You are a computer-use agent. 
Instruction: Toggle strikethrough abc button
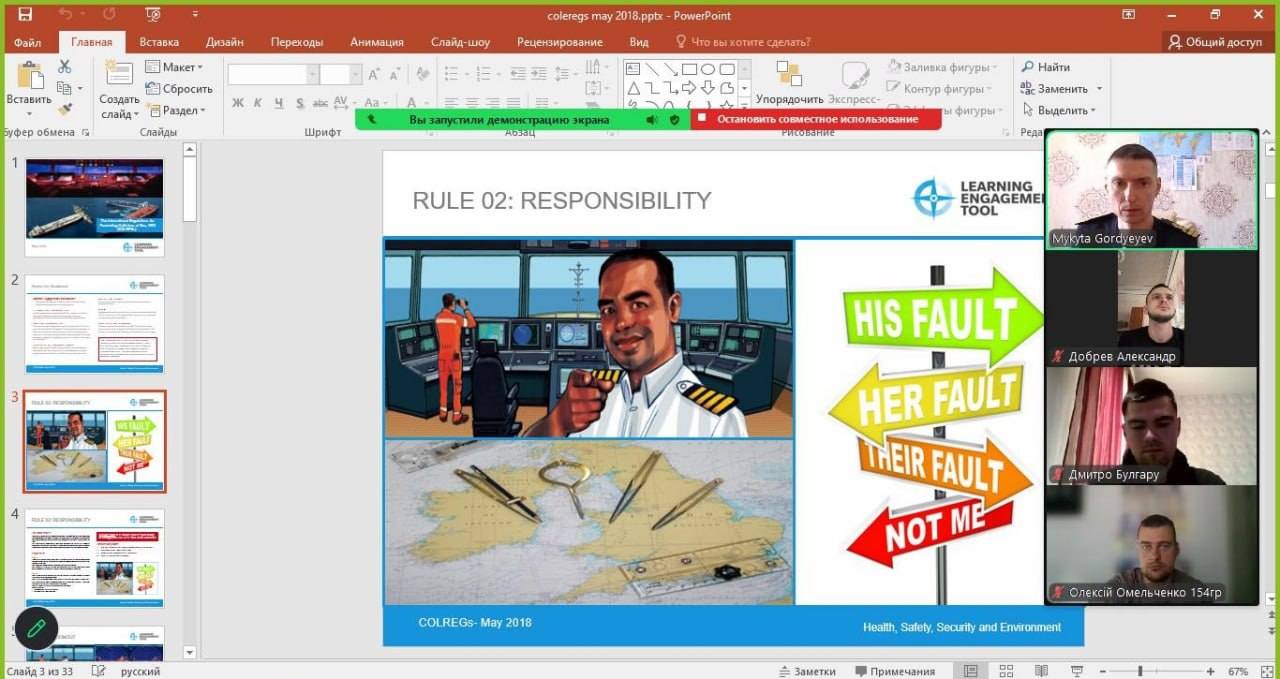coord(320,102)
